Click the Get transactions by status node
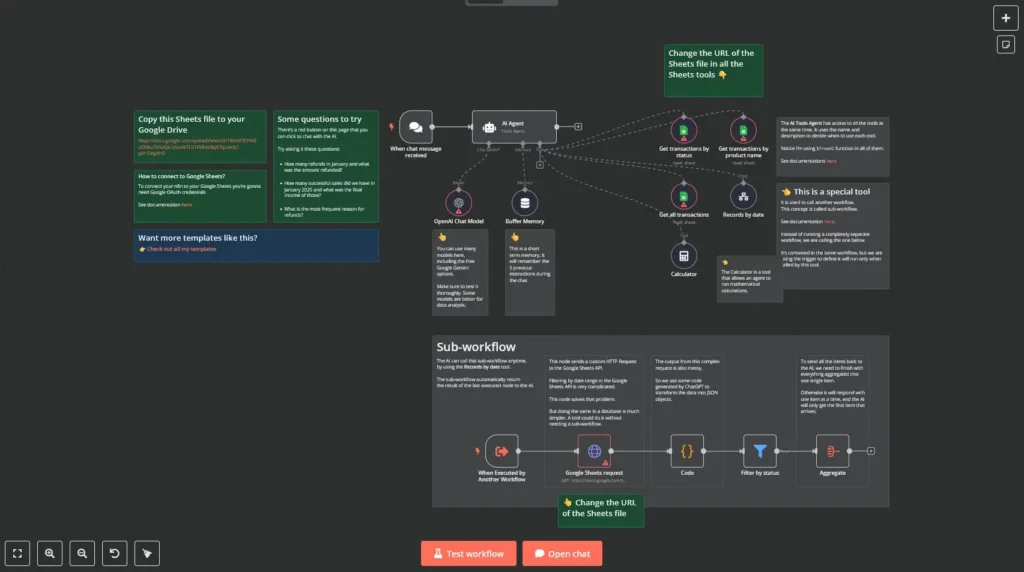The height and width of the screenshot is (572, 1024). coord(684,130)
